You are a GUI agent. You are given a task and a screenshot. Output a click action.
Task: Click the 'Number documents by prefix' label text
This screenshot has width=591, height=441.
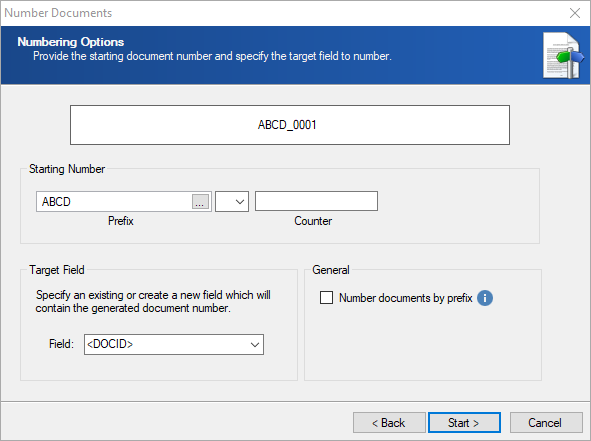coord(406,298)
